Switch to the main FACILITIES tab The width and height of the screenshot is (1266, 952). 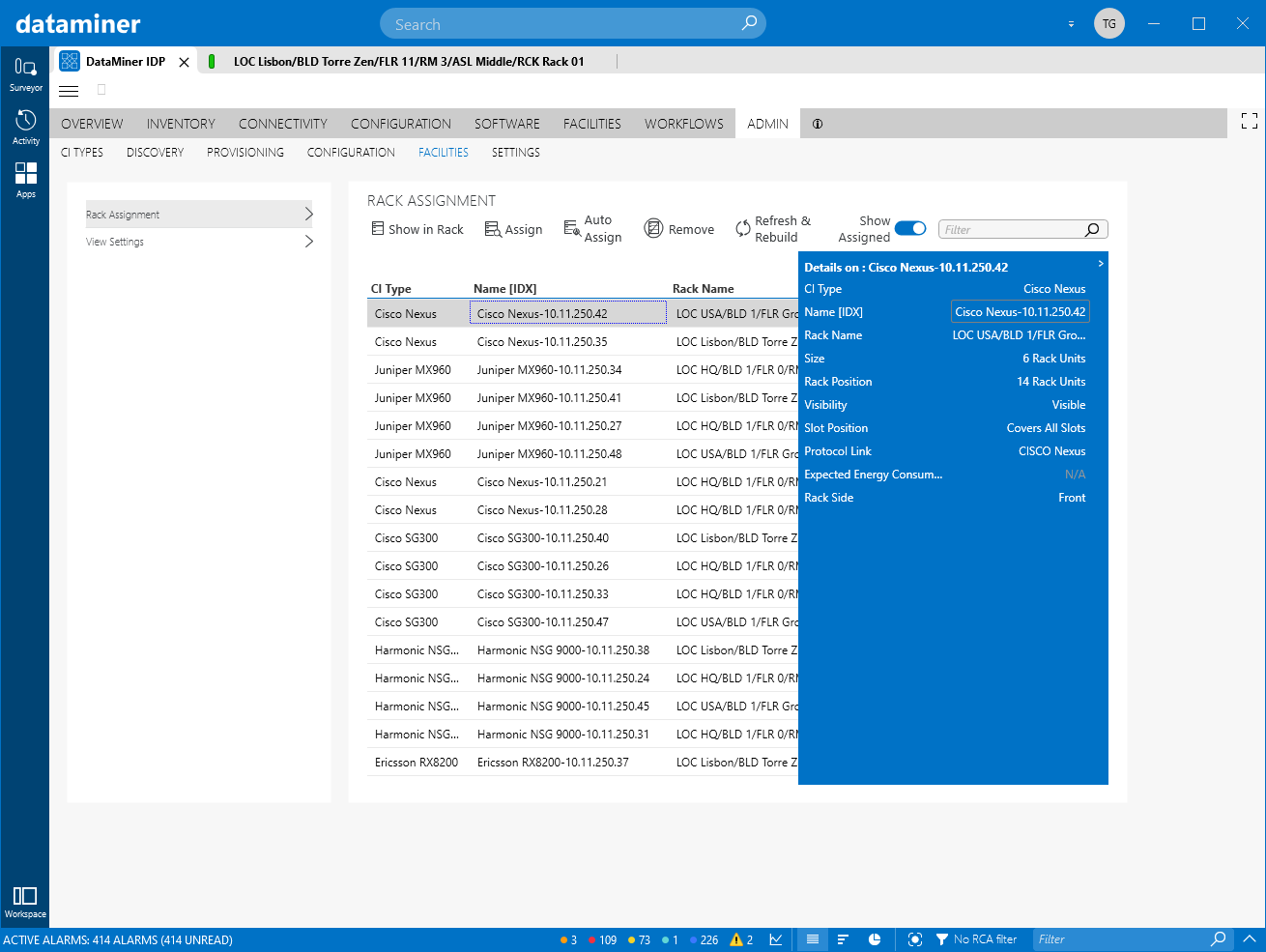tap(592, 124)
